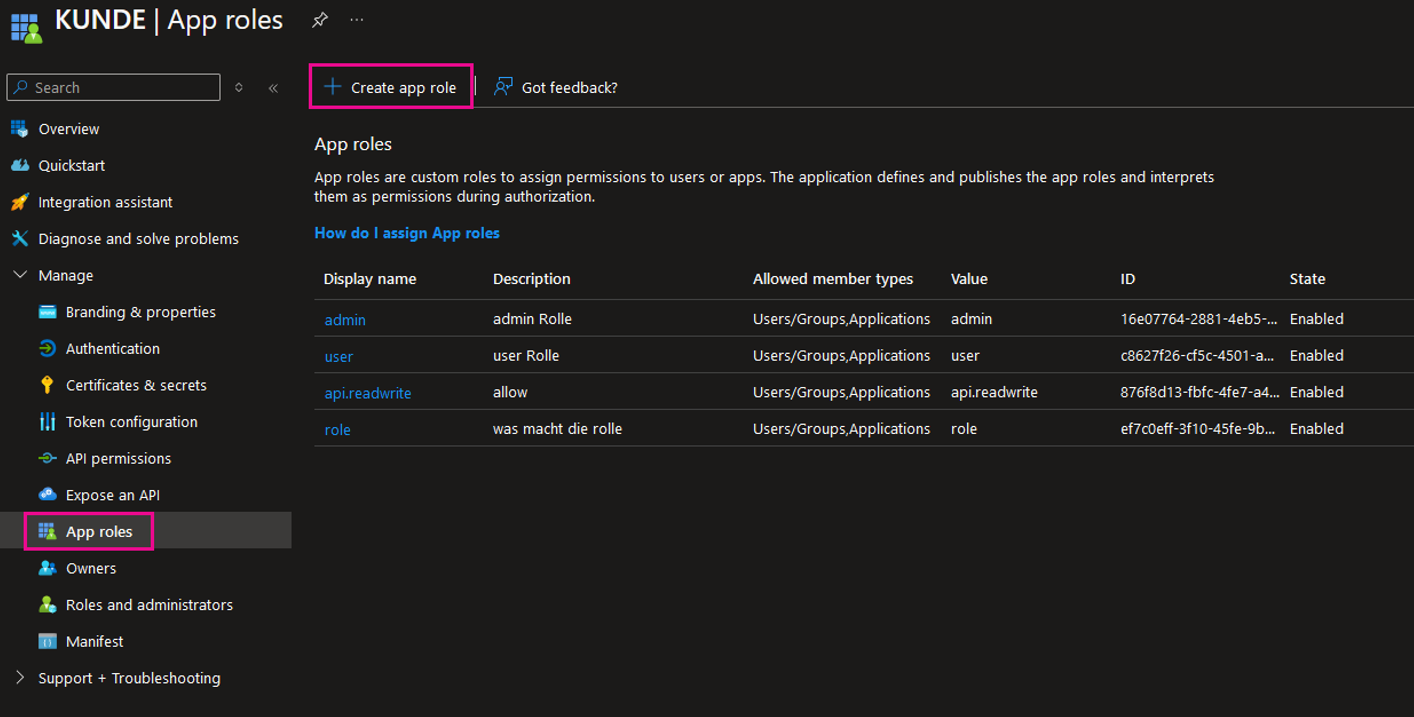
Task: Collapse the sidebar with double chevron
Action: point(273,88)
